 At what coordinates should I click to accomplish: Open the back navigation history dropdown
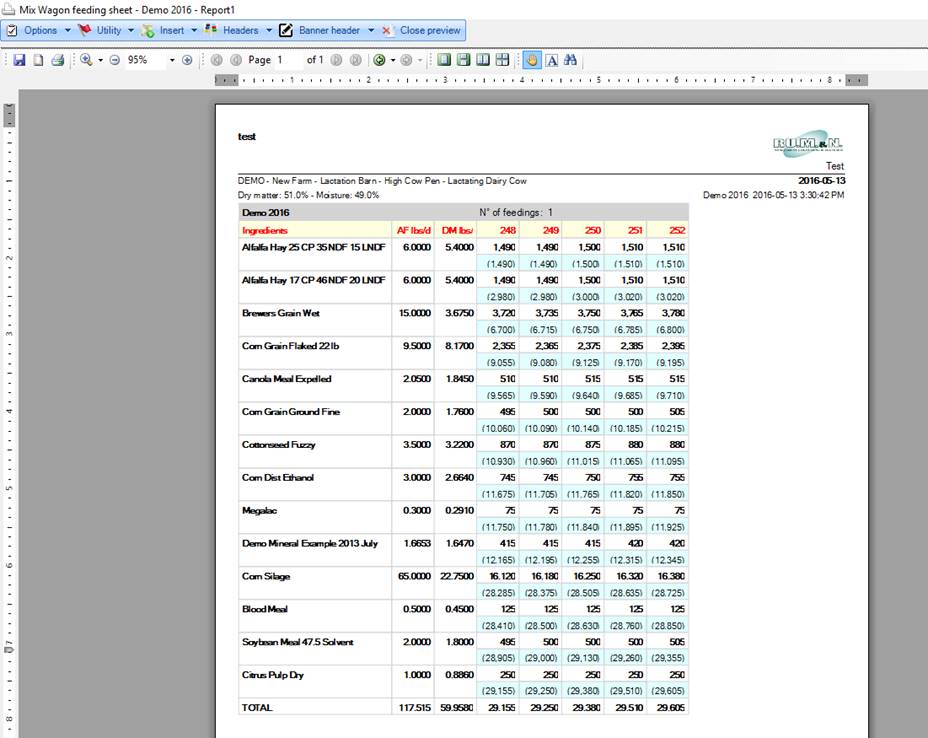point(392,60)
